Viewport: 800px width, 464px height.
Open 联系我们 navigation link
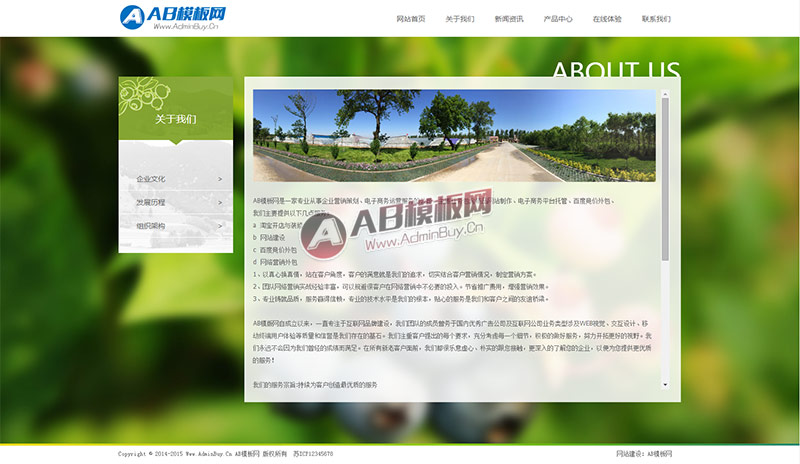(x=656, y=19)
